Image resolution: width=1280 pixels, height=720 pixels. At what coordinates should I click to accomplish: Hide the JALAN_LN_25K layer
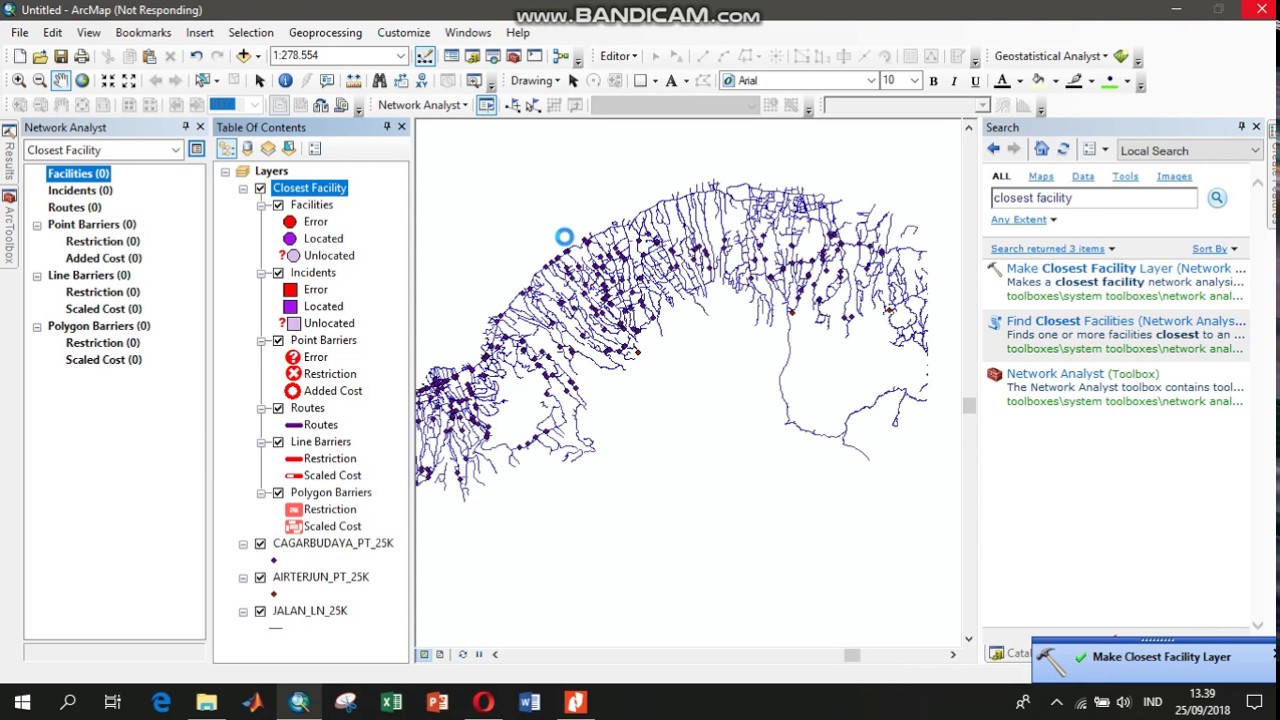261,611
